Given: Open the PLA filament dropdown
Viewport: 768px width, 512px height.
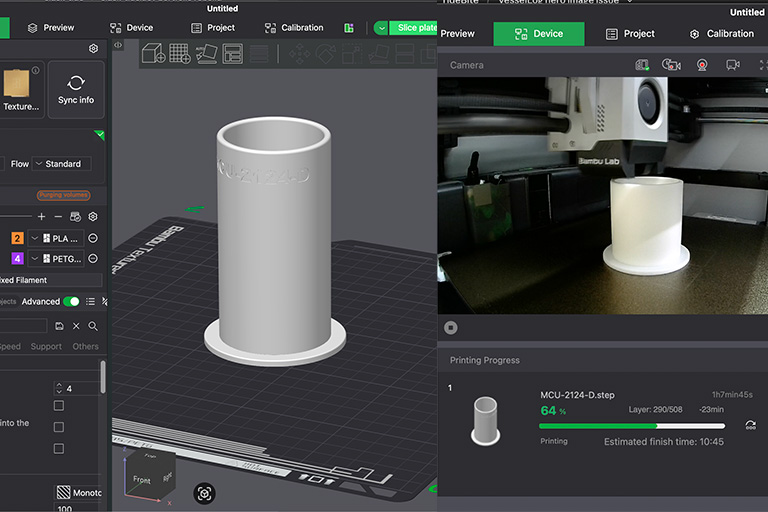Looking at the screenshot, I should pos(56,239).
